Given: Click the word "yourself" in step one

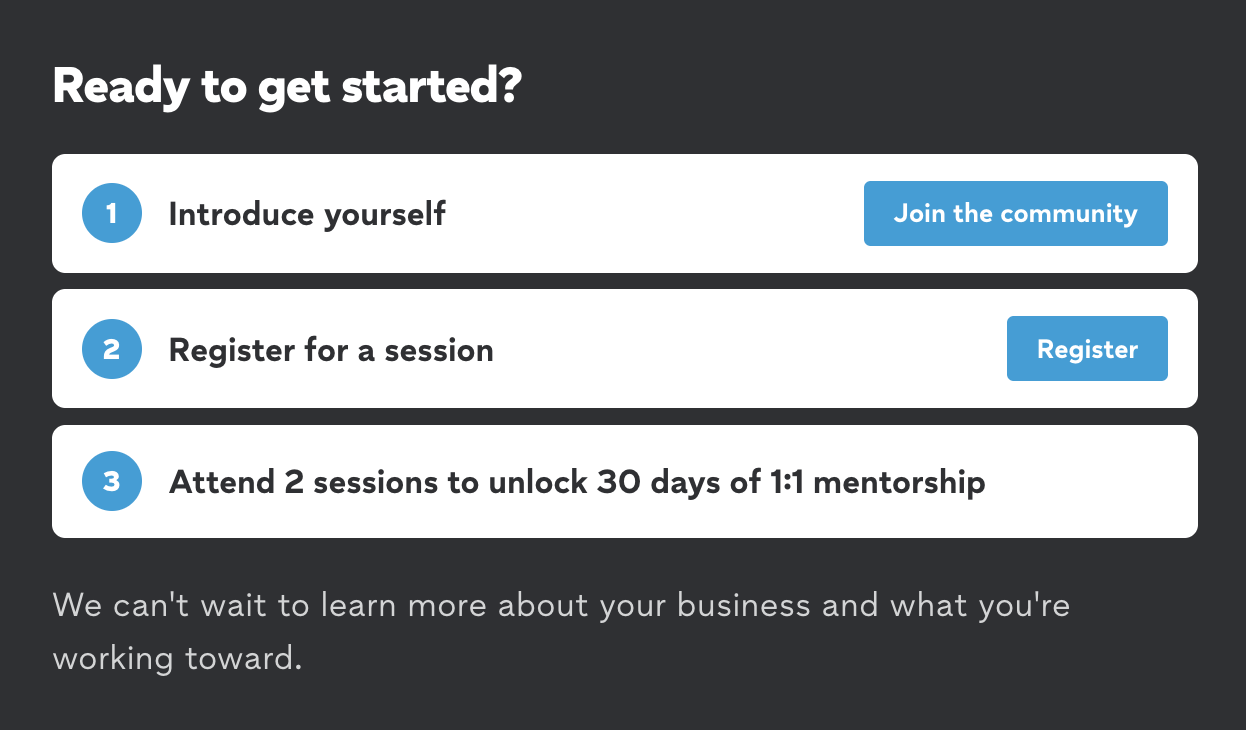Looking at the screenshot, I should (384, 215).
